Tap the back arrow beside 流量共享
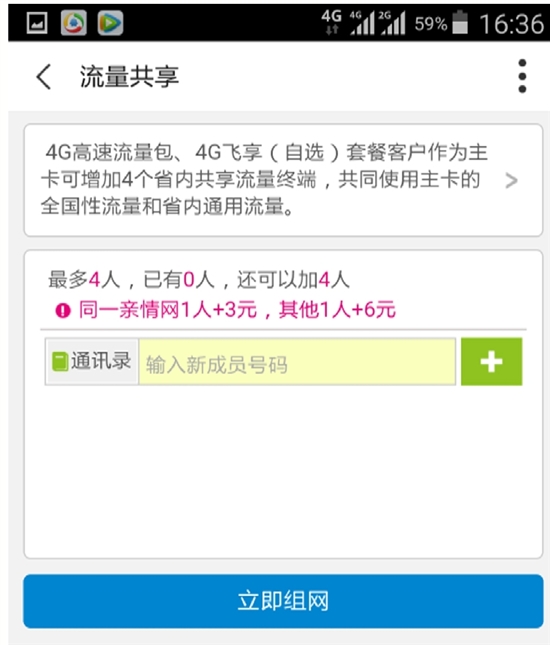Screen dimensions: 550x645 click(44, 77)
